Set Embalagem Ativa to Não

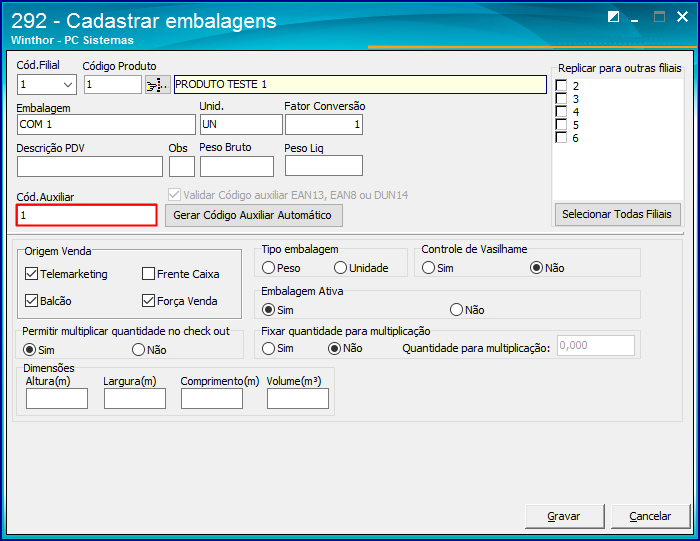[x=456, y=309]
